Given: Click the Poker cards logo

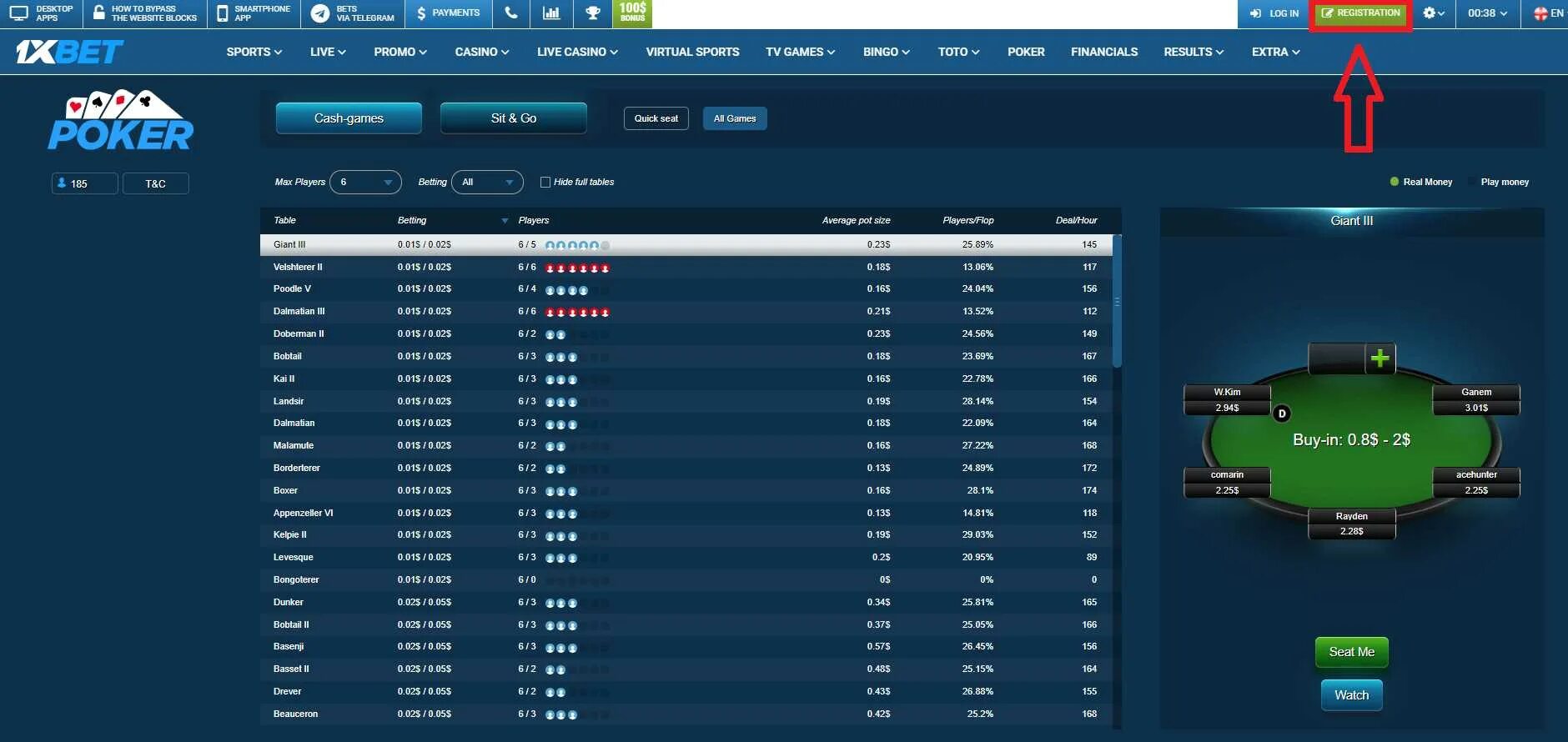Looking at the screenshot, I should point(121,120).
